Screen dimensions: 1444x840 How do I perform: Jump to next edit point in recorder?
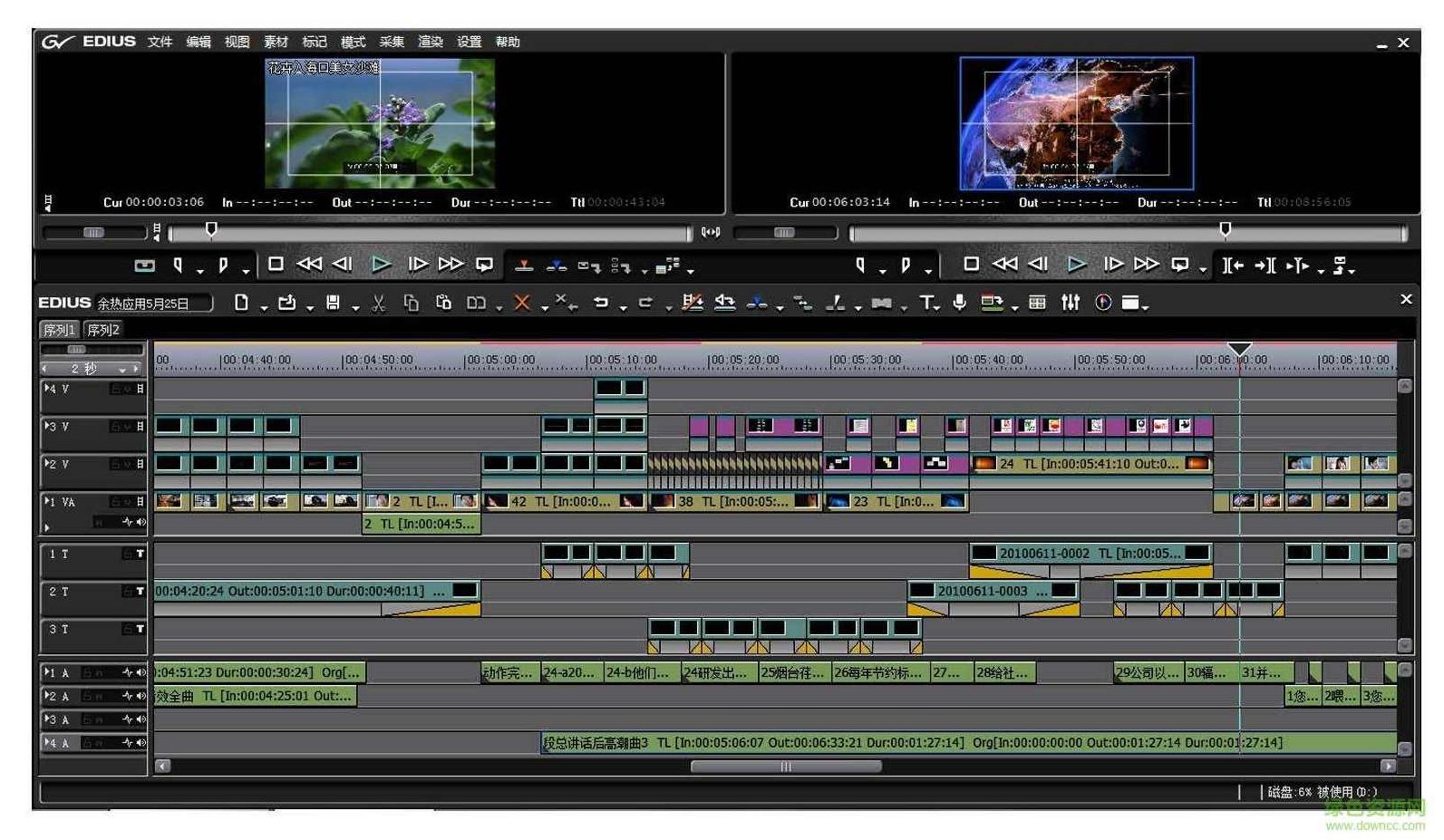pyautogui.click(x=1265, y=266)
